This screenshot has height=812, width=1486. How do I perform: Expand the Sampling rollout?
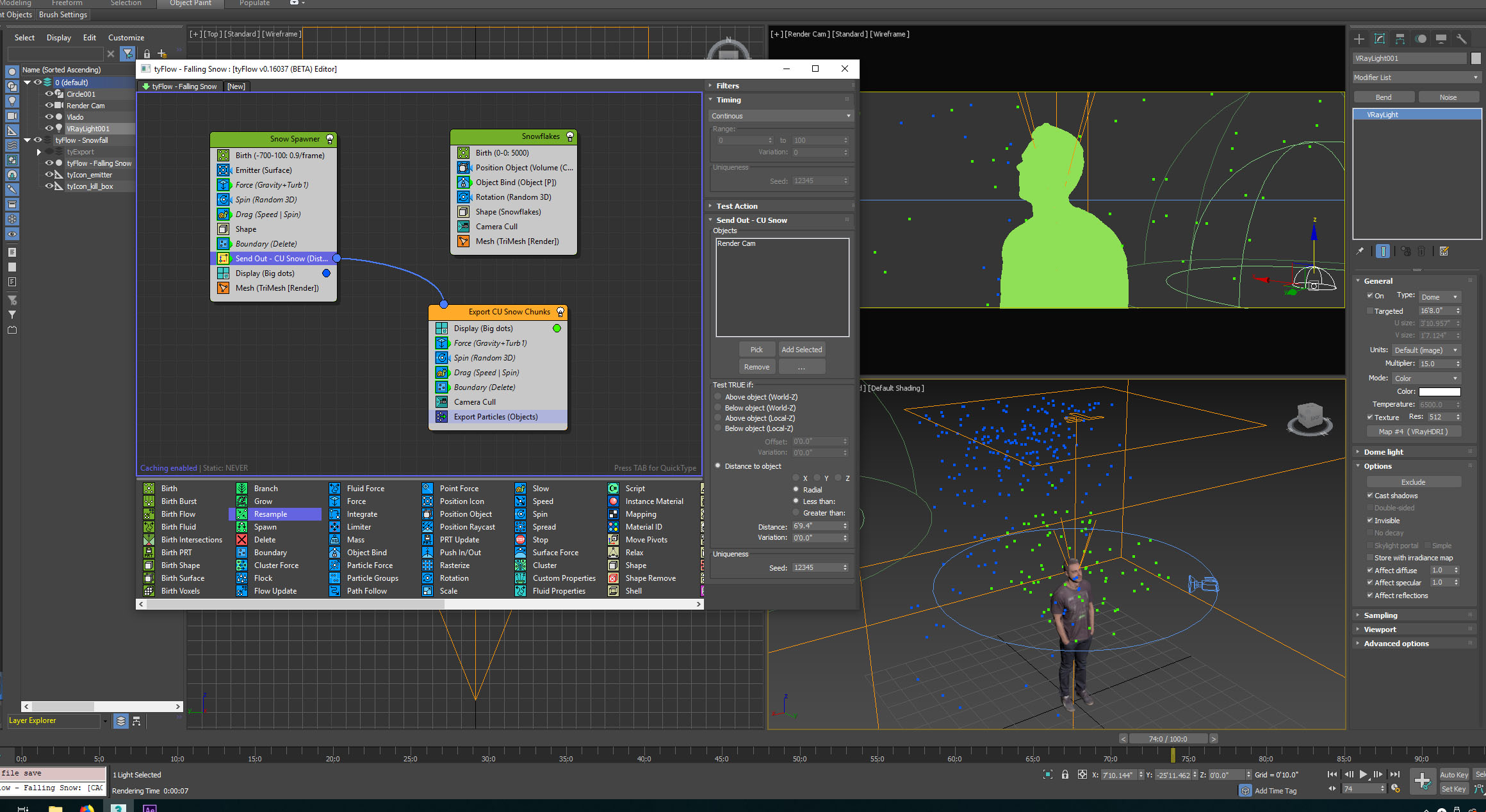coord(1380,615)
